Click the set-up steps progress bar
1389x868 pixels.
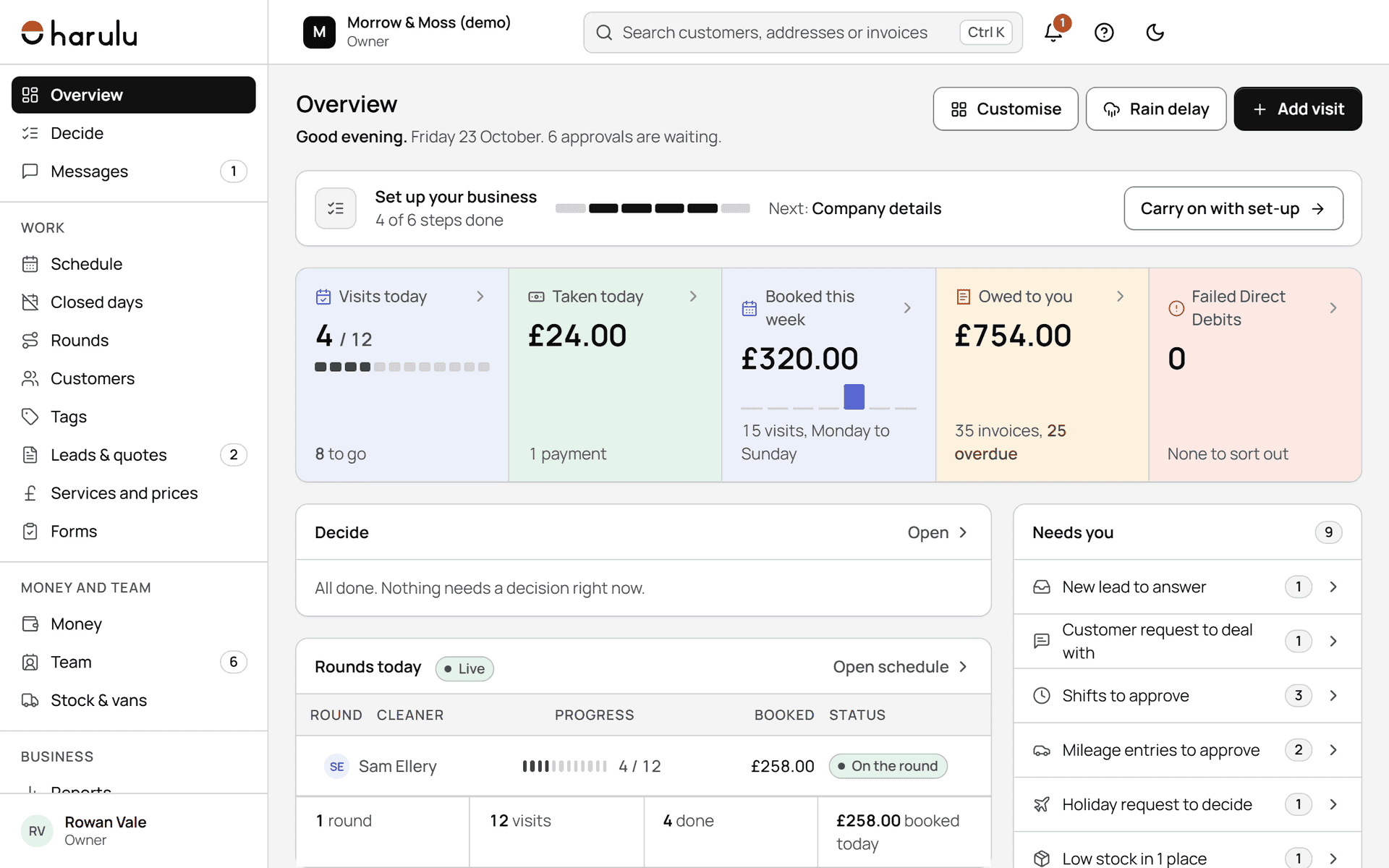pyautogui.click(x=653, y=208)
